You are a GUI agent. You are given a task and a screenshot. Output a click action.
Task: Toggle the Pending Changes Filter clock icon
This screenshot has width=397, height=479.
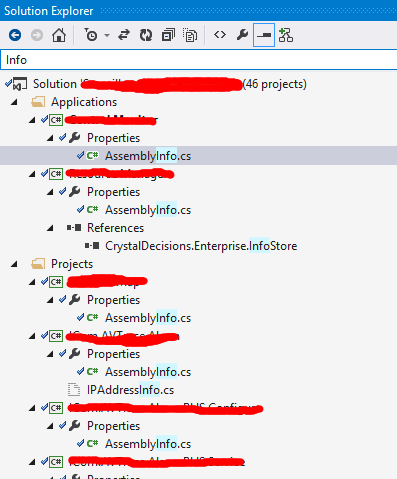tap(90, 35)
